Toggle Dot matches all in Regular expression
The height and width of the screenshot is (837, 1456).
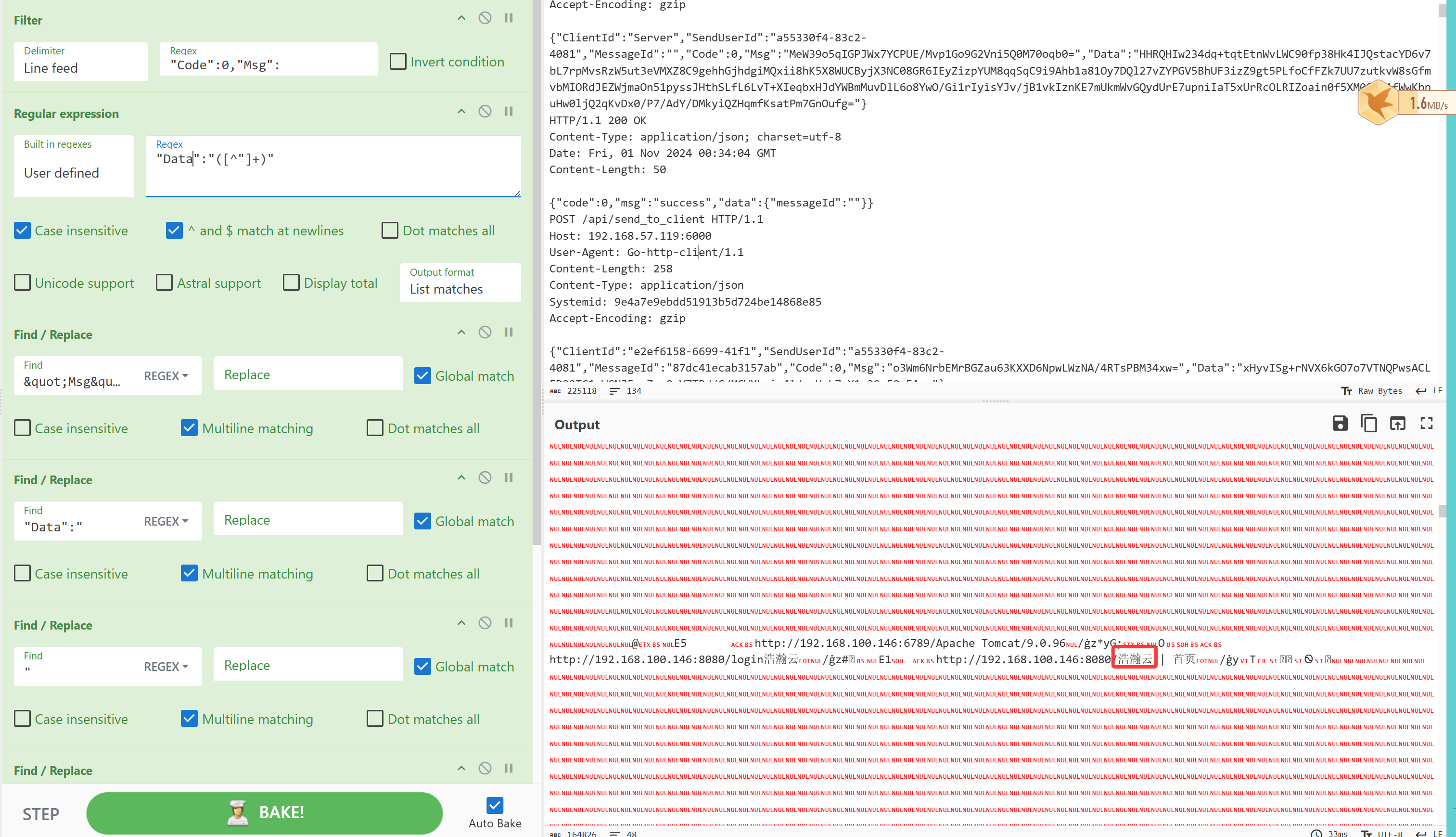click(x=390, y=231)
